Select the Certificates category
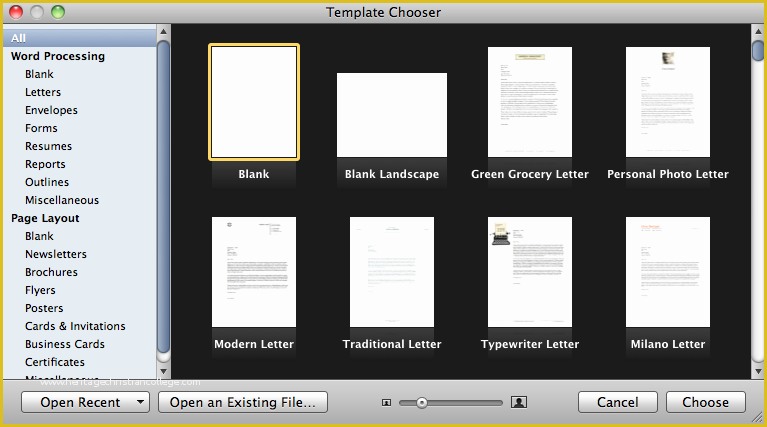The width and height of the screenshot is (767, 427). [x=55, y=362]
